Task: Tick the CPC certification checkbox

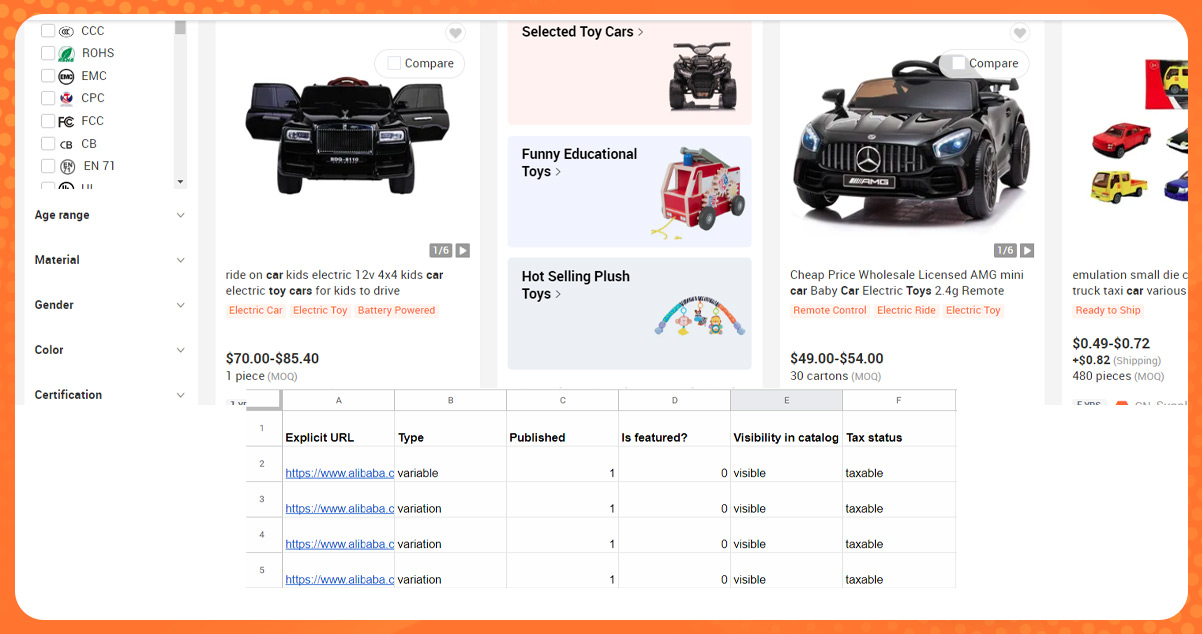Action: coord(48,98)
